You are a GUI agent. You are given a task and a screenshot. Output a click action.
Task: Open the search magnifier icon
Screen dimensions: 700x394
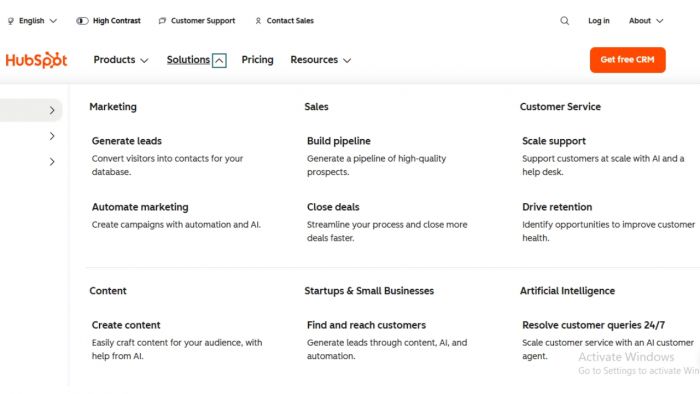coord(565,21)
